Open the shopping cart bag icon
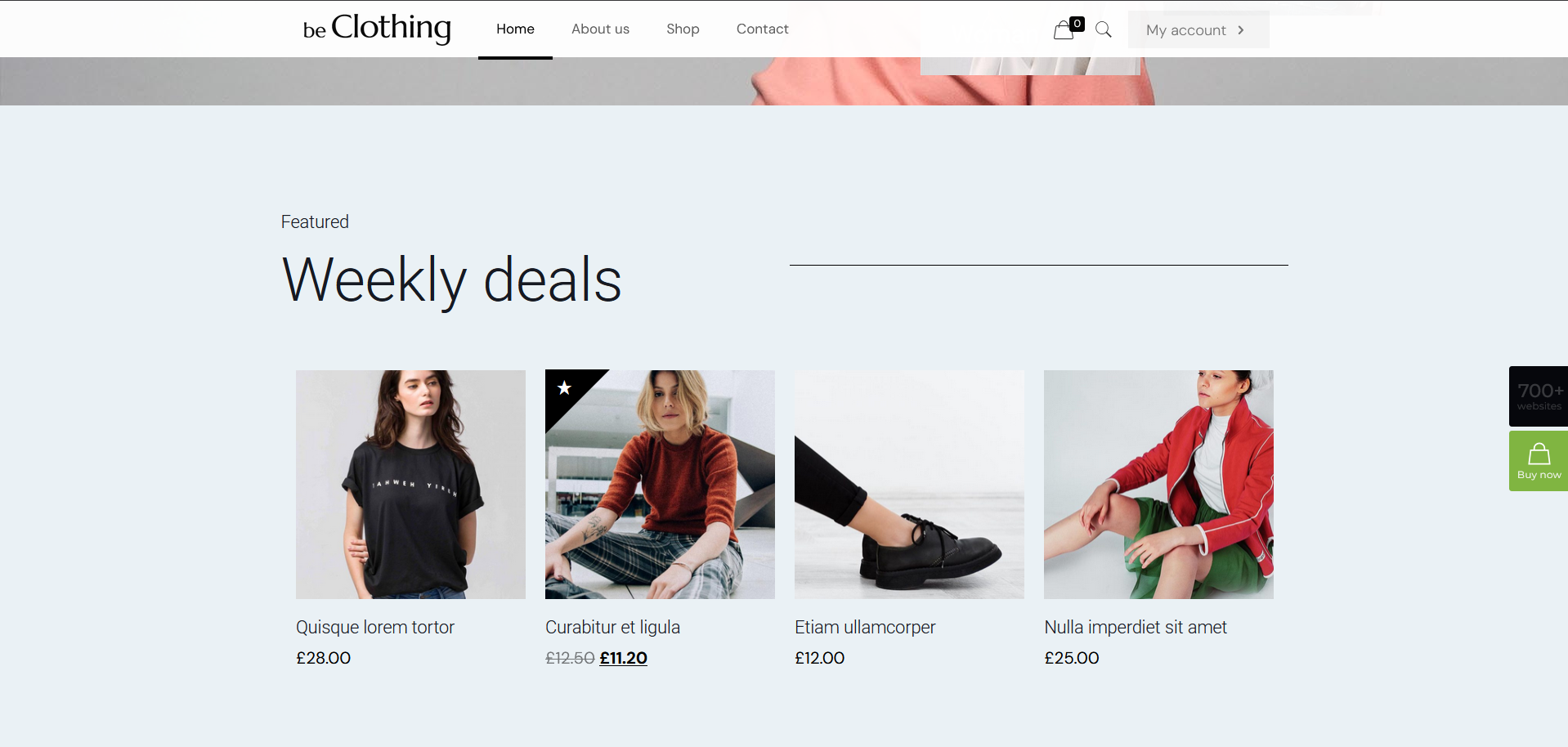 coord(1064,30)
